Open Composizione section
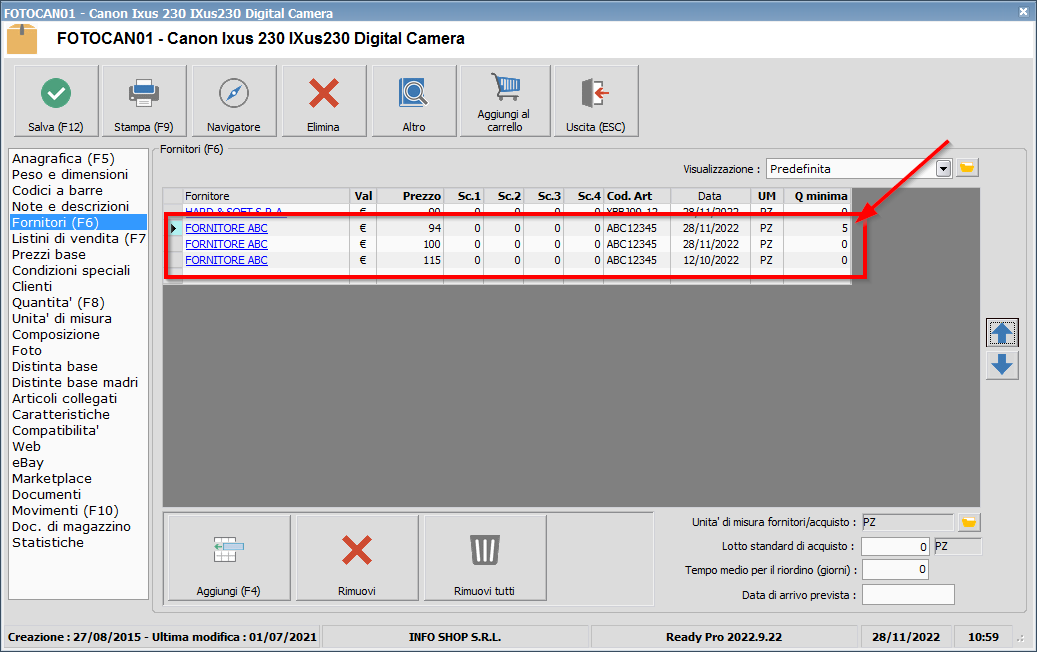The width and height of the screenshot is (1037, 652). coord(56,335)
